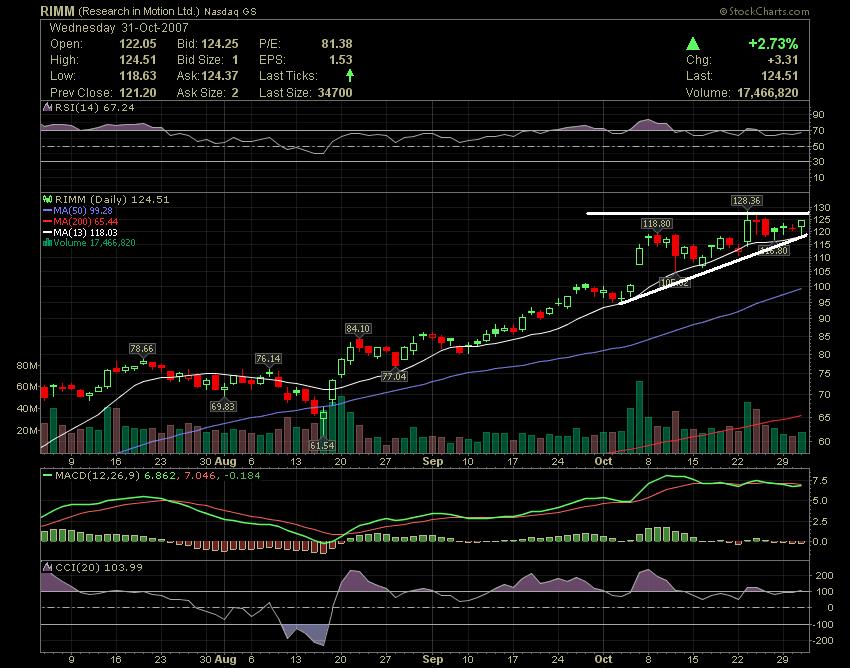This screenshot has height=668, width=850.
Task: Click the 'RIMM (Daily) 124.51' legend
Action: [x=112, y=200]
